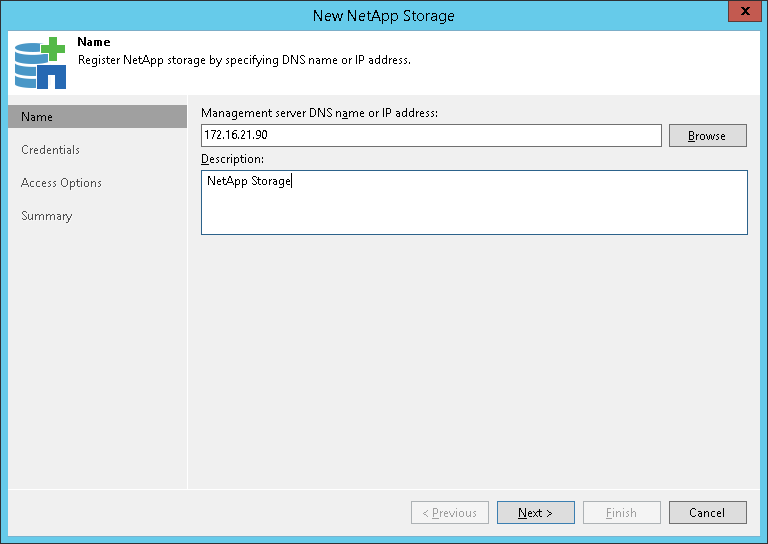
Task: Click the Description label above the text box
Action: (x=233, y=159)
